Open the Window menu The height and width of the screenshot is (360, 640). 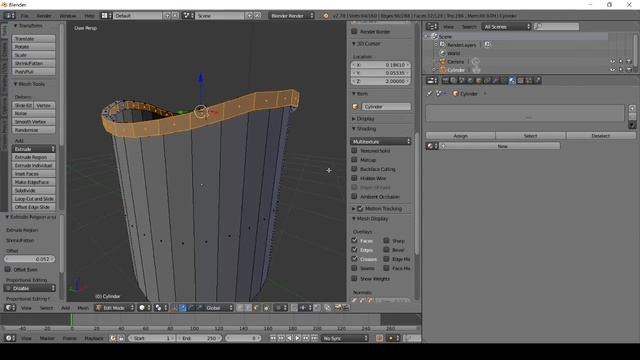(68, 16)
